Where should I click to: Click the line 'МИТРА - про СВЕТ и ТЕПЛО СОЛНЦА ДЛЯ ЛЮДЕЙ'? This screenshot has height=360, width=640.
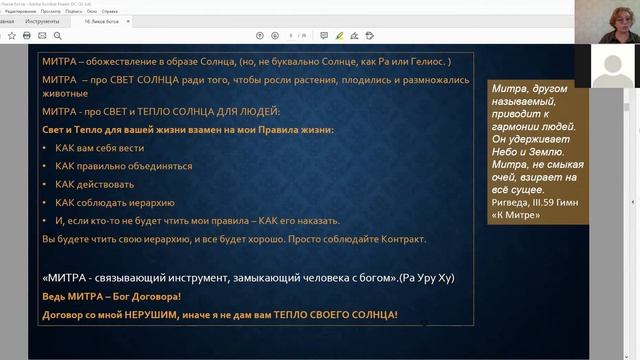[161, 111]
